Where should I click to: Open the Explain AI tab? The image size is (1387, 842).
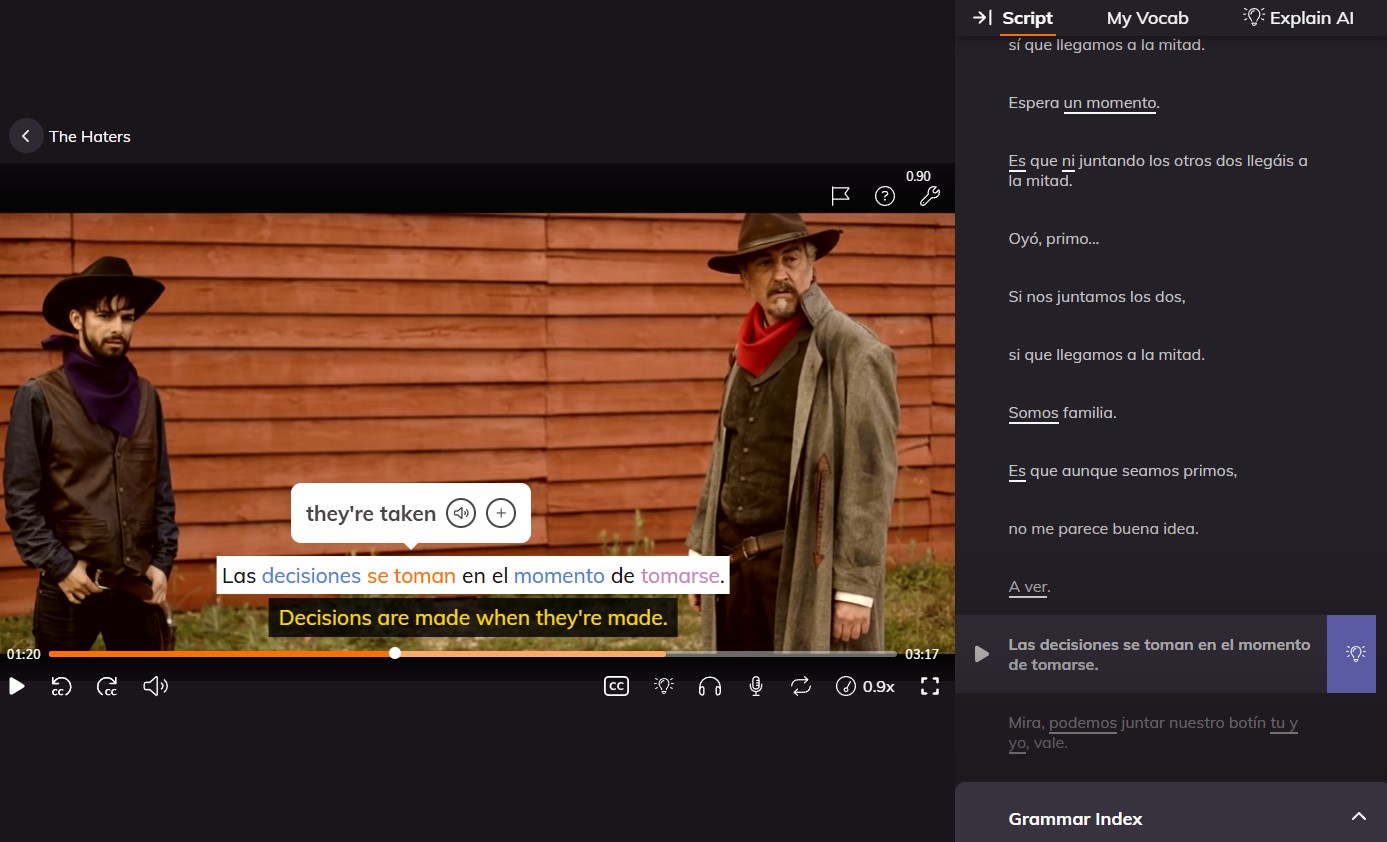[1298, 18]
